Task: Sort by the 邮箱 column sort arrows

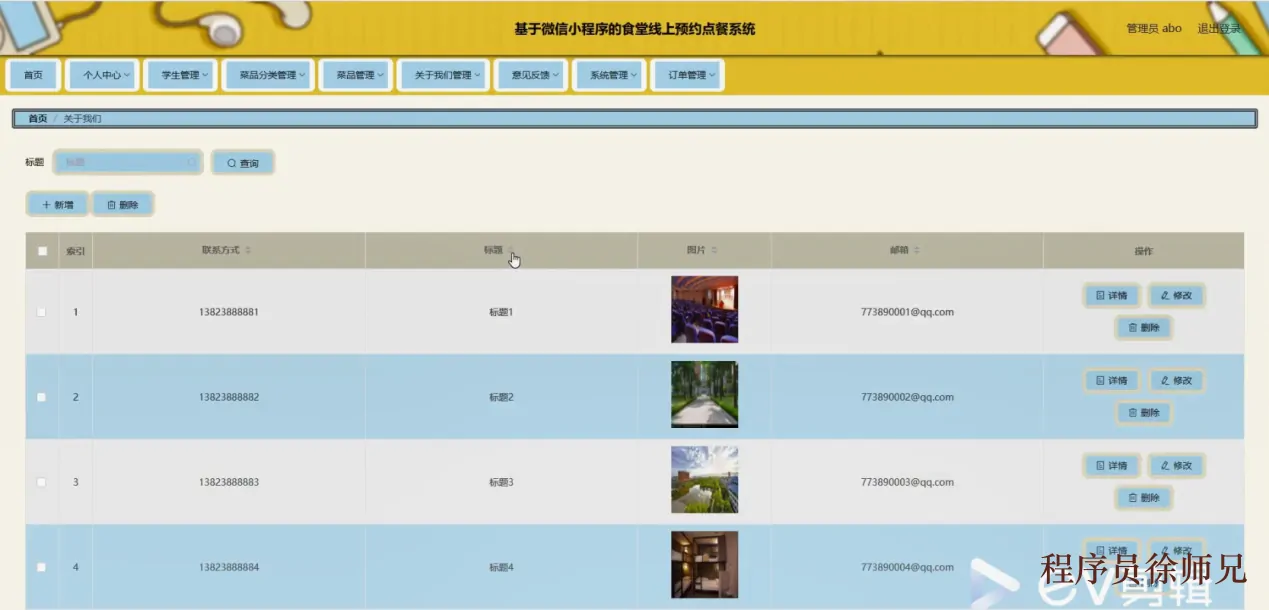Action: coord(916,250)
